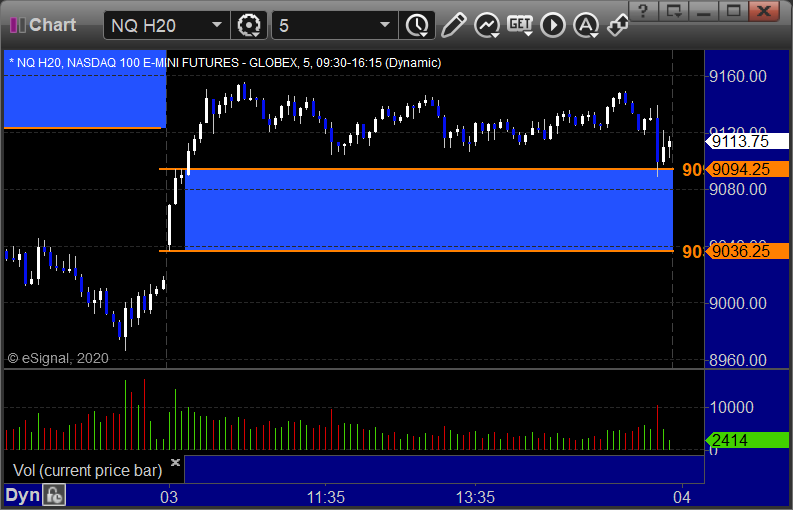The width and height of the screenshot is (793, 510).
Task: Click the window pop-out options button
Action: tap(673, 10)
